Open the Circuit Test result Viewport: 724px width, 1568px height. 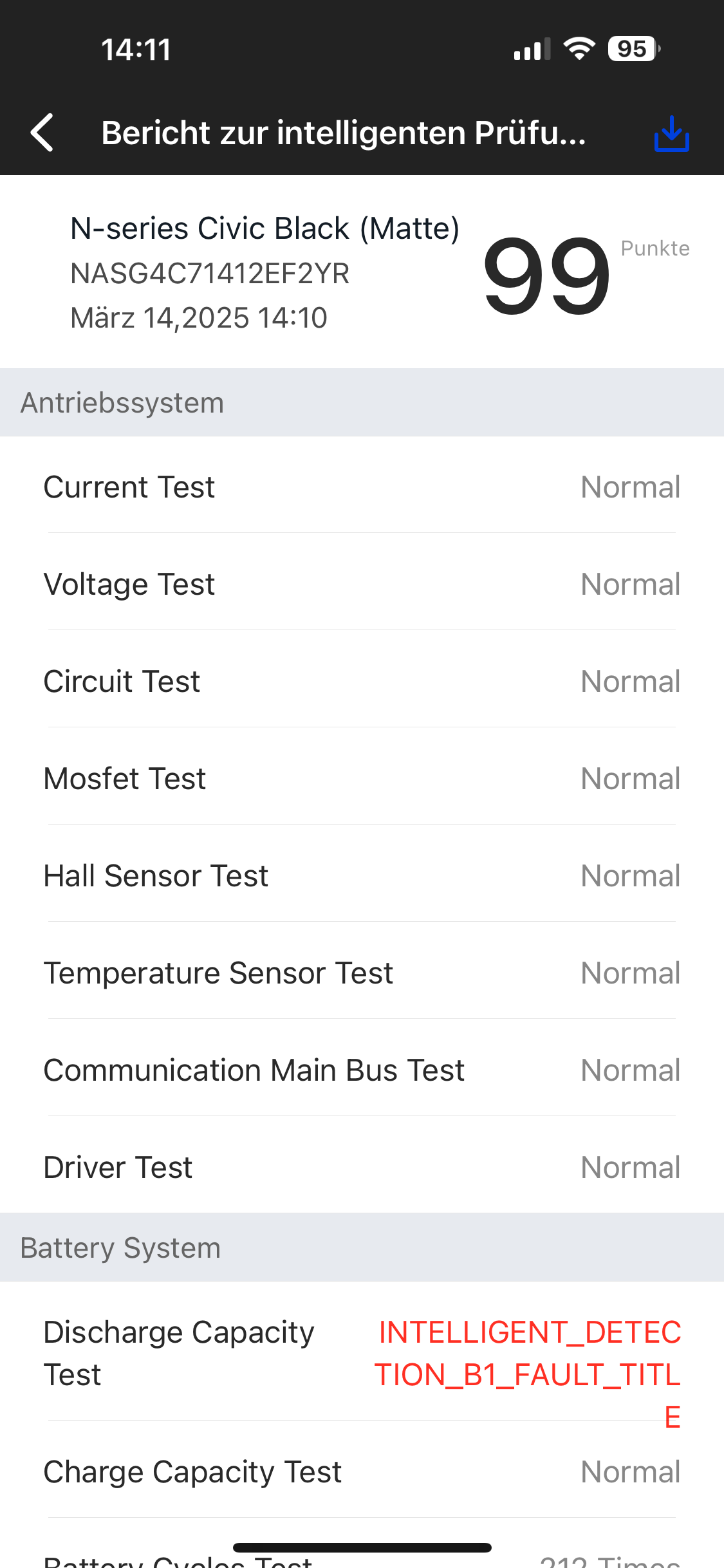coord(362,681)
